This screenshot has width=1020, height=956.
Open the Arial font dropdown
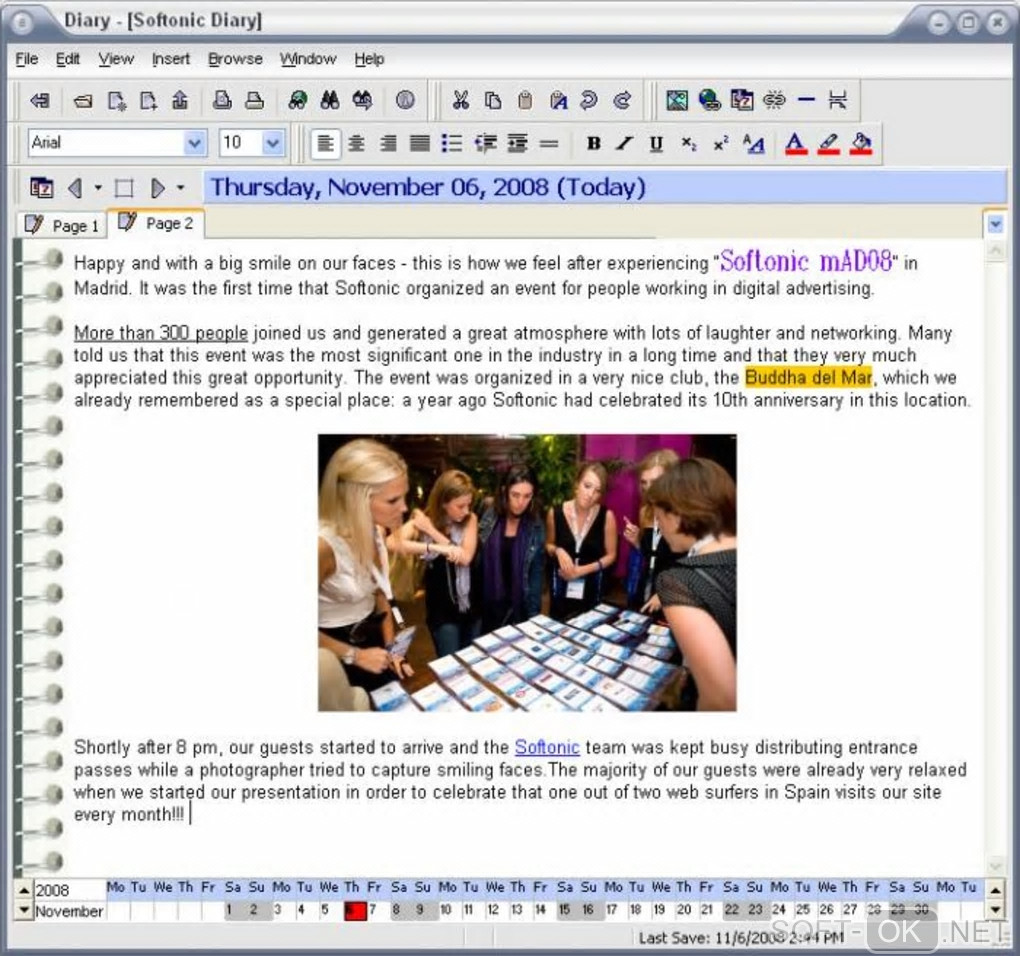tap(194, 143)
